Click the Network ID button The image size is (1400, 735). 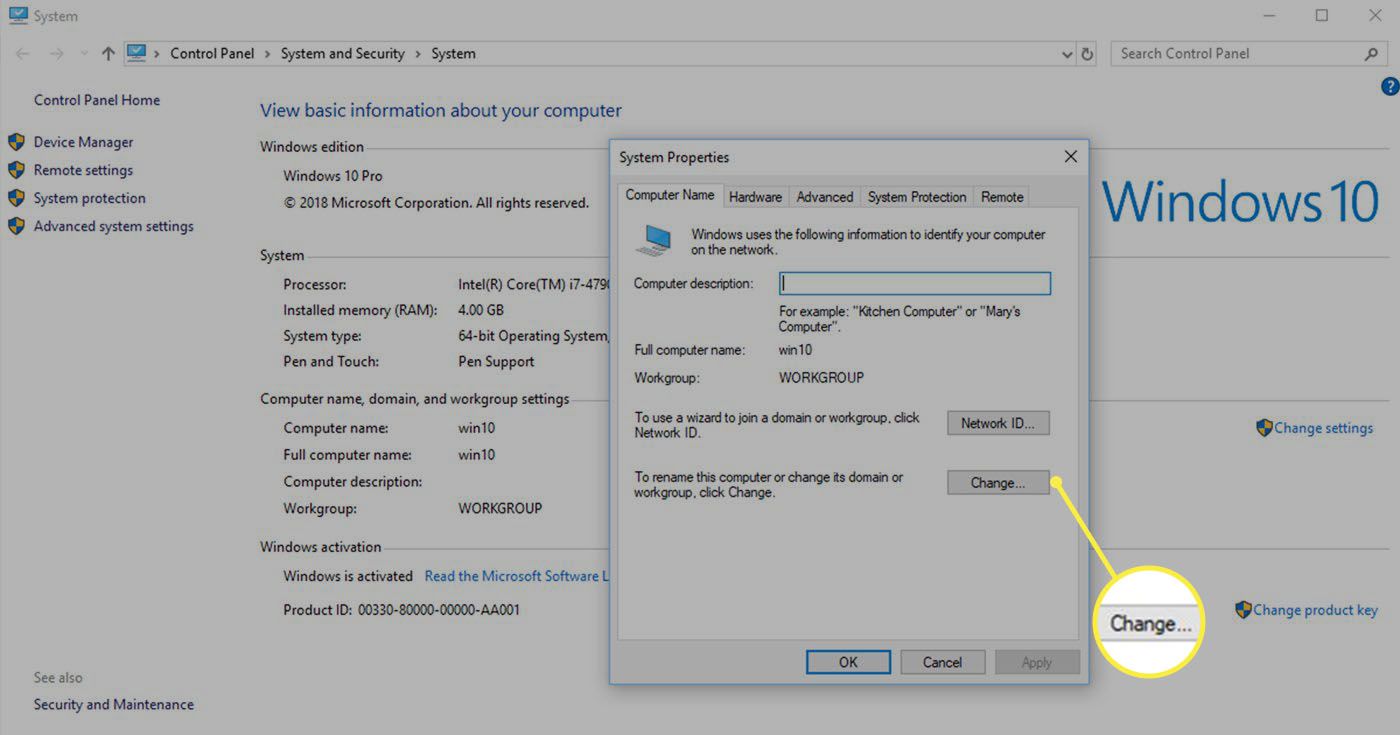(998, 423)
